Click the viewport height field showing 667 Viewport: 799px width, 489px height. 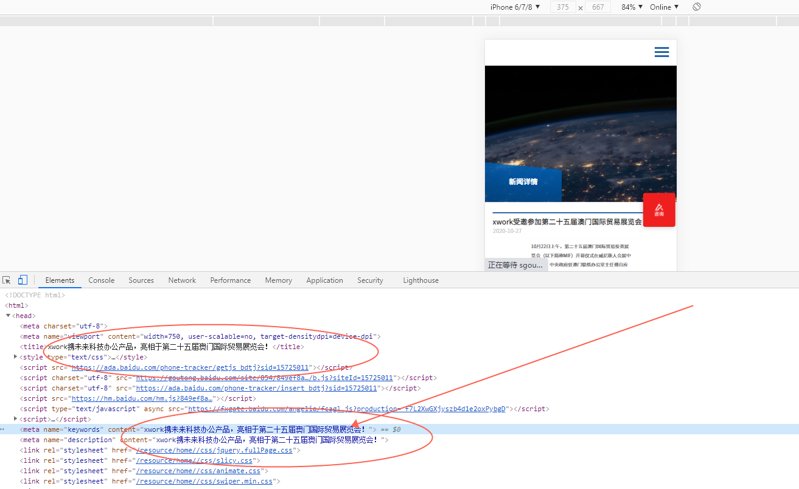(598, 7)
